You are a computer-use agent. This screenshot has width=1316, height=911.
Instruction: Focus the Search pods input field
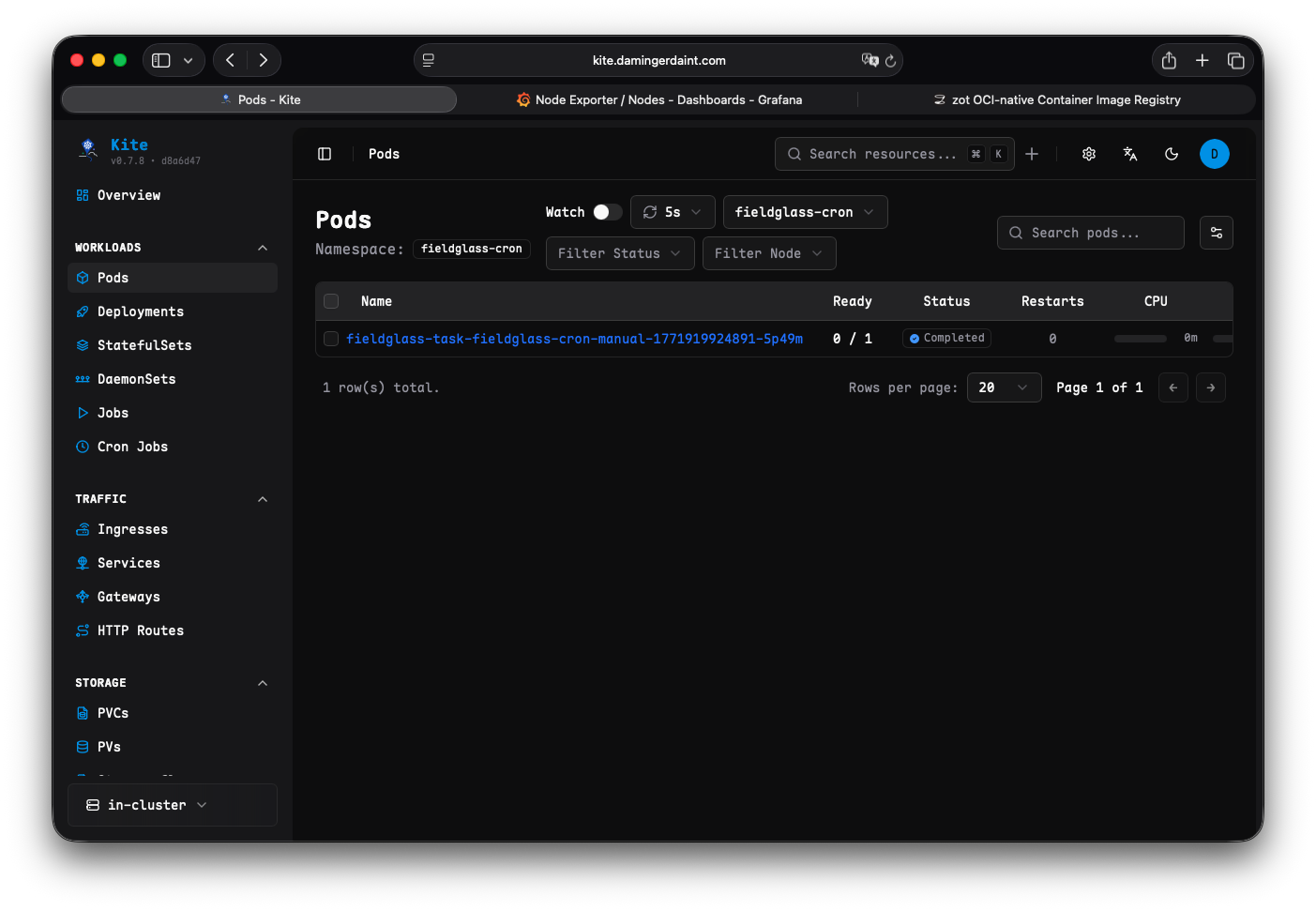point(1097,233)
